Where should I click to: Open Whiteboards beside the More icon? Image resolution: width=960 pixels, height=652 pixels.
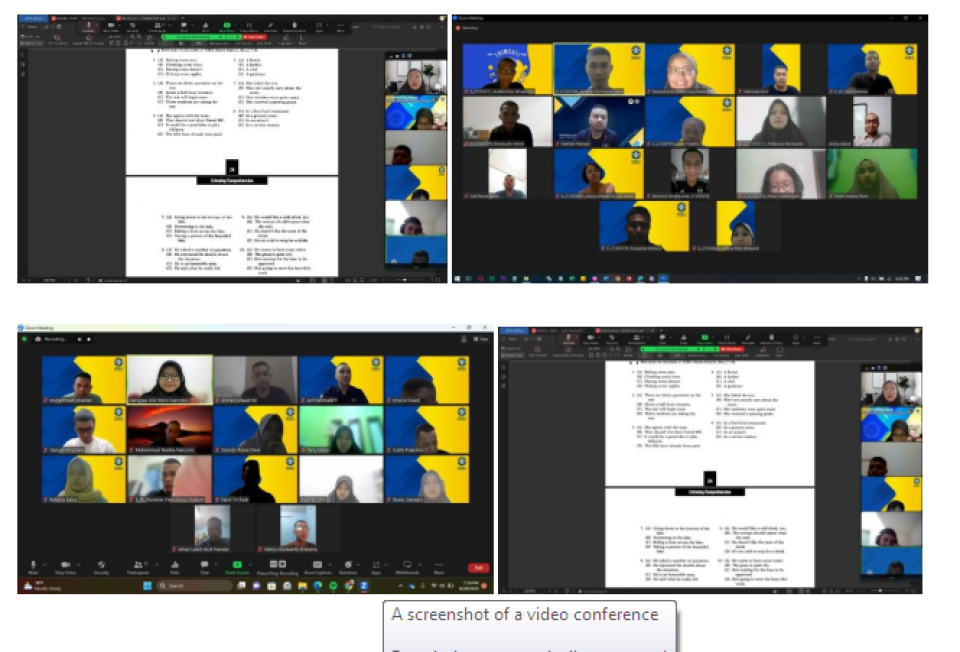coord(407,567)
